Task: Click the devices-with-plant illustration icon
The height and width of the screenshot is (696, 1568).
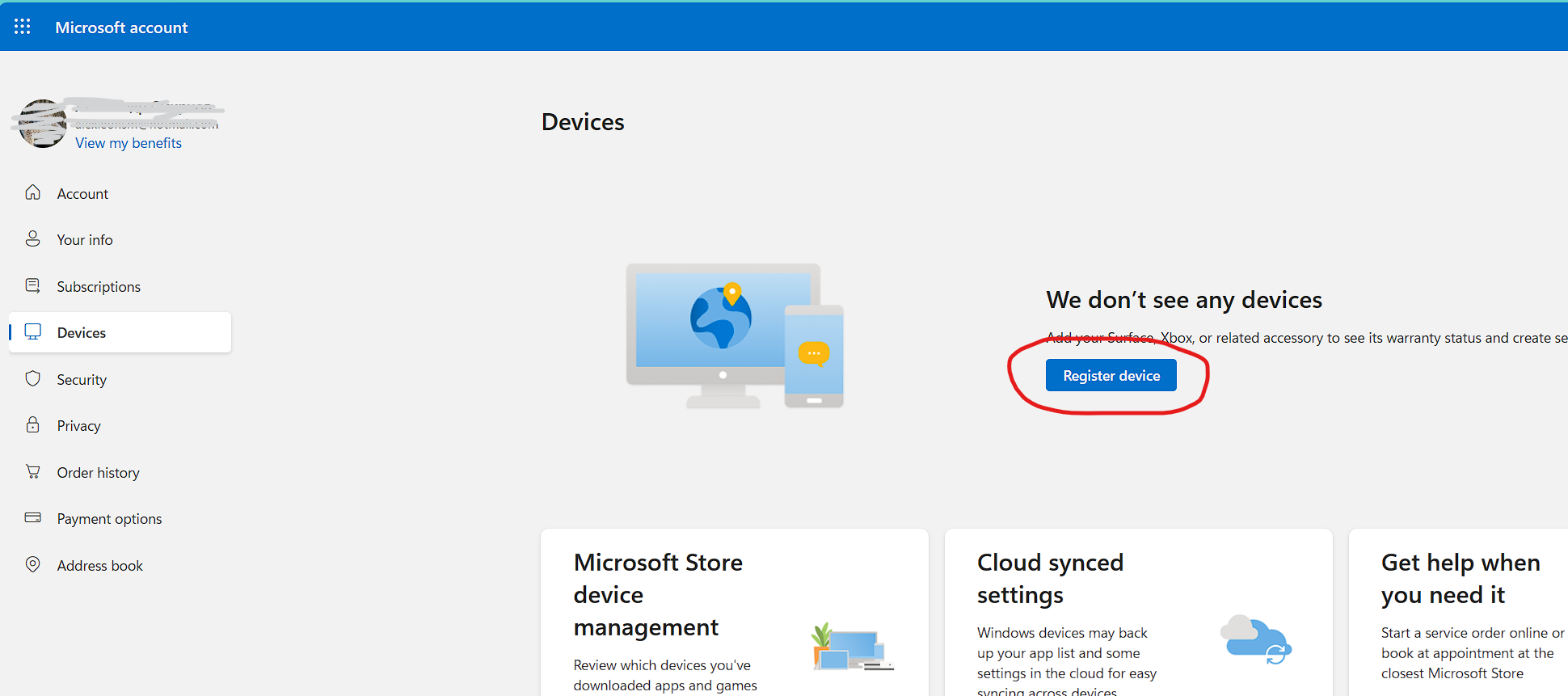Action: tap(853, 647)
